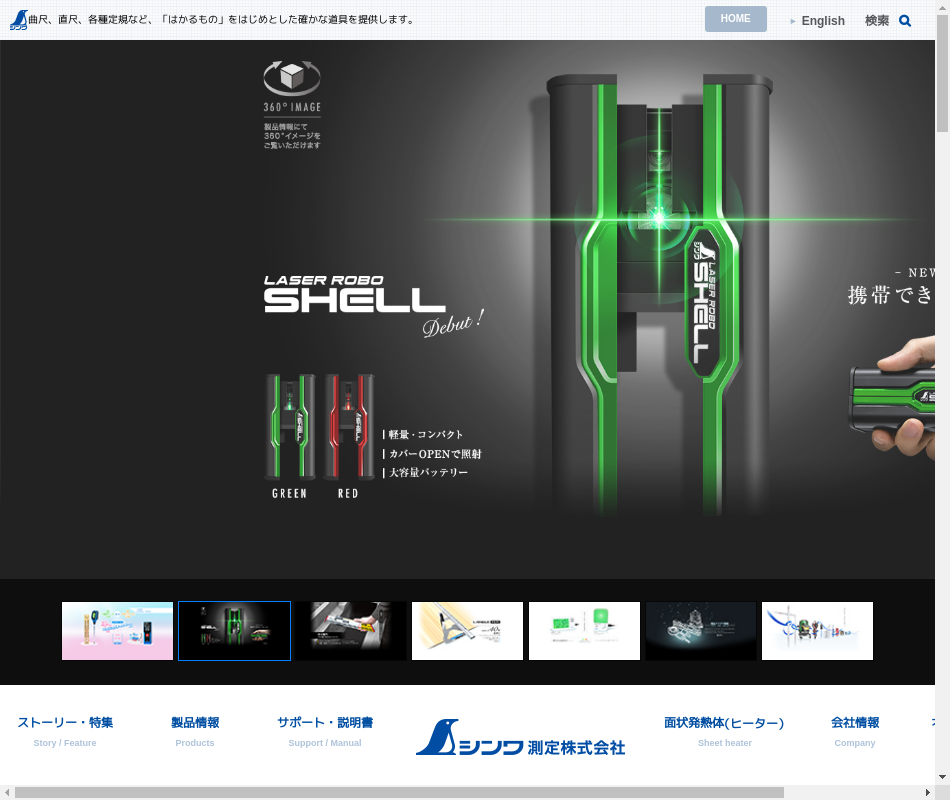Open the 会社情報 Company menu
Viewport: 950px width, 800px height.
855,723
